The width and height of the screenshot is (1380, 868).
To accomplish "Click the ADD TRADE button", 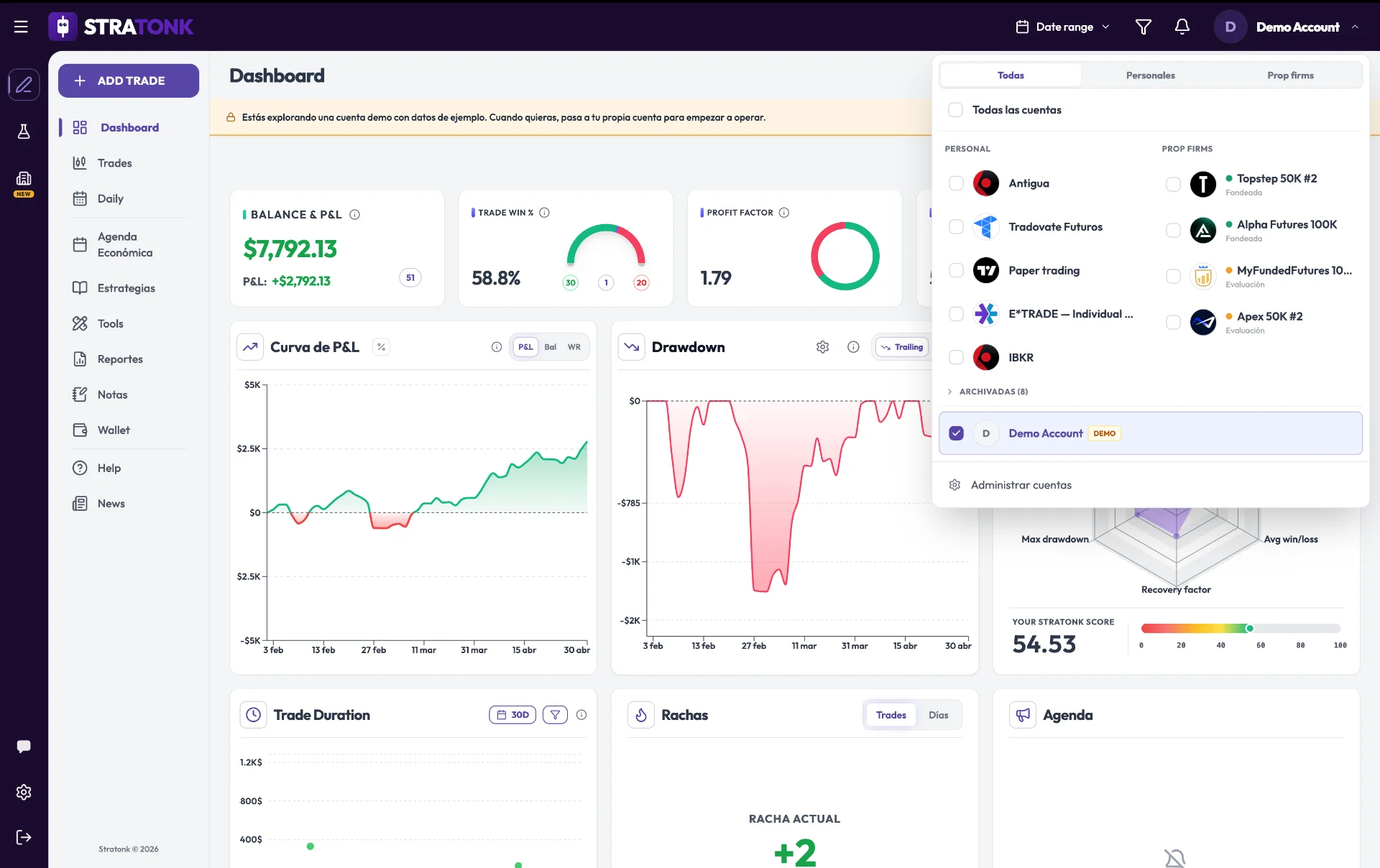I will click(129, 80).
